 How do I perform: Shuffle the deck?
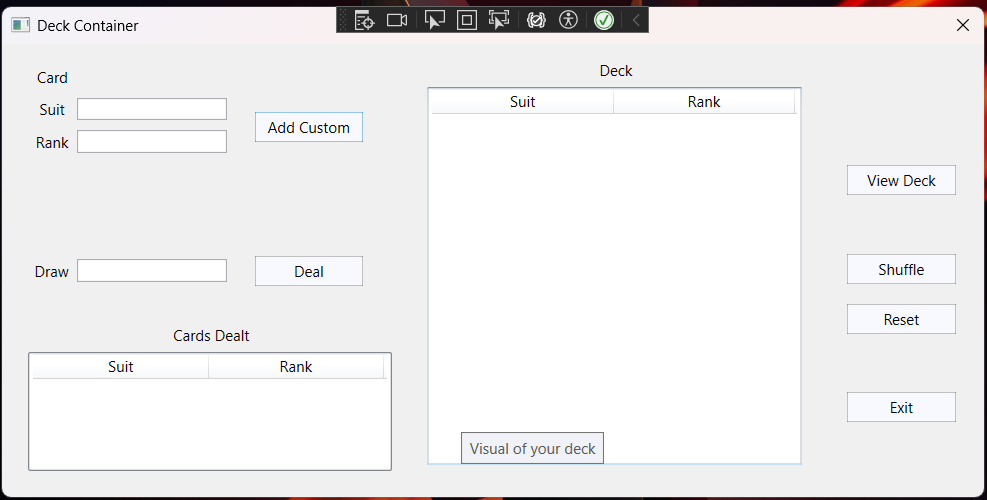[x=901, y=269]
